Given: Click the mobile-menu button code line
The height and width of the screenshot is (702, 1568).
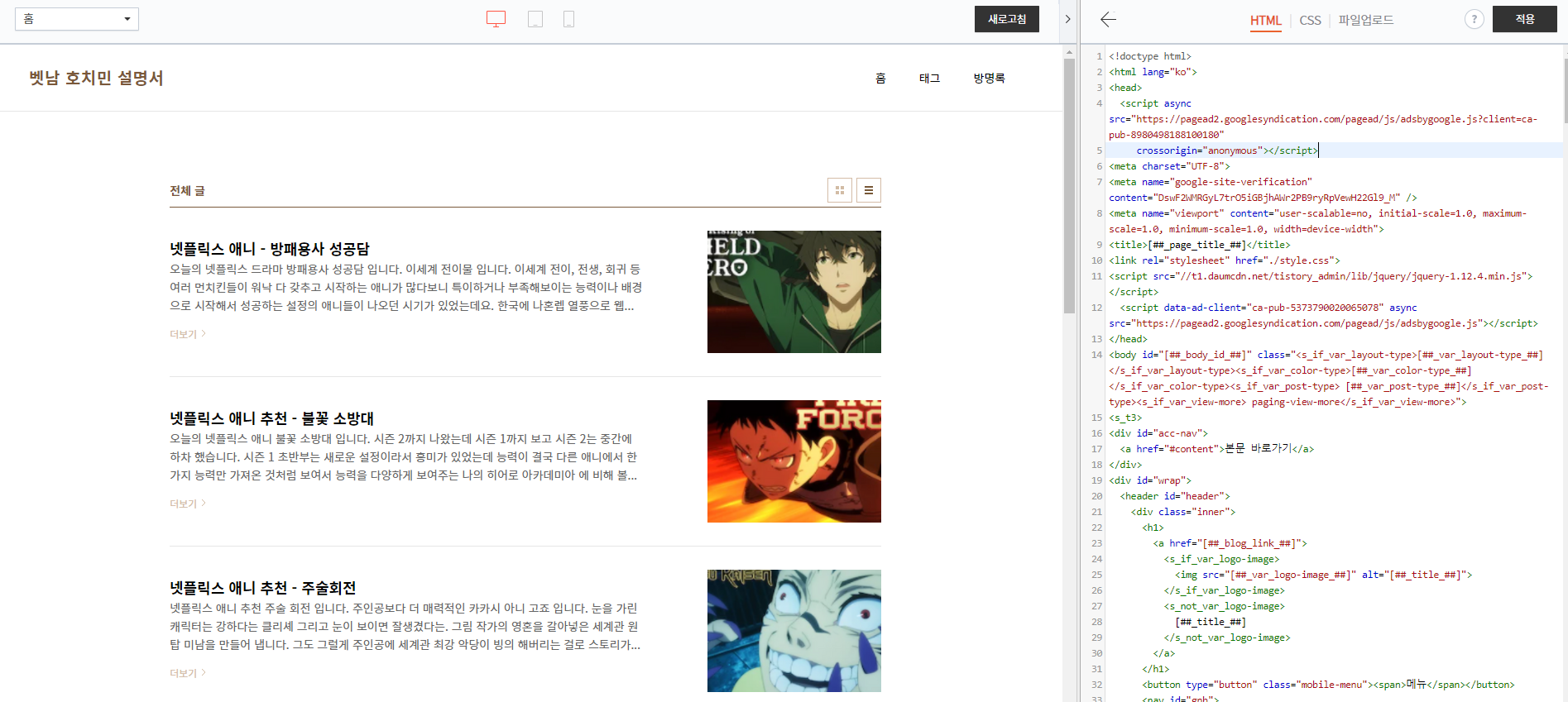Looking at the screenshot, I should coord(1328,685).
